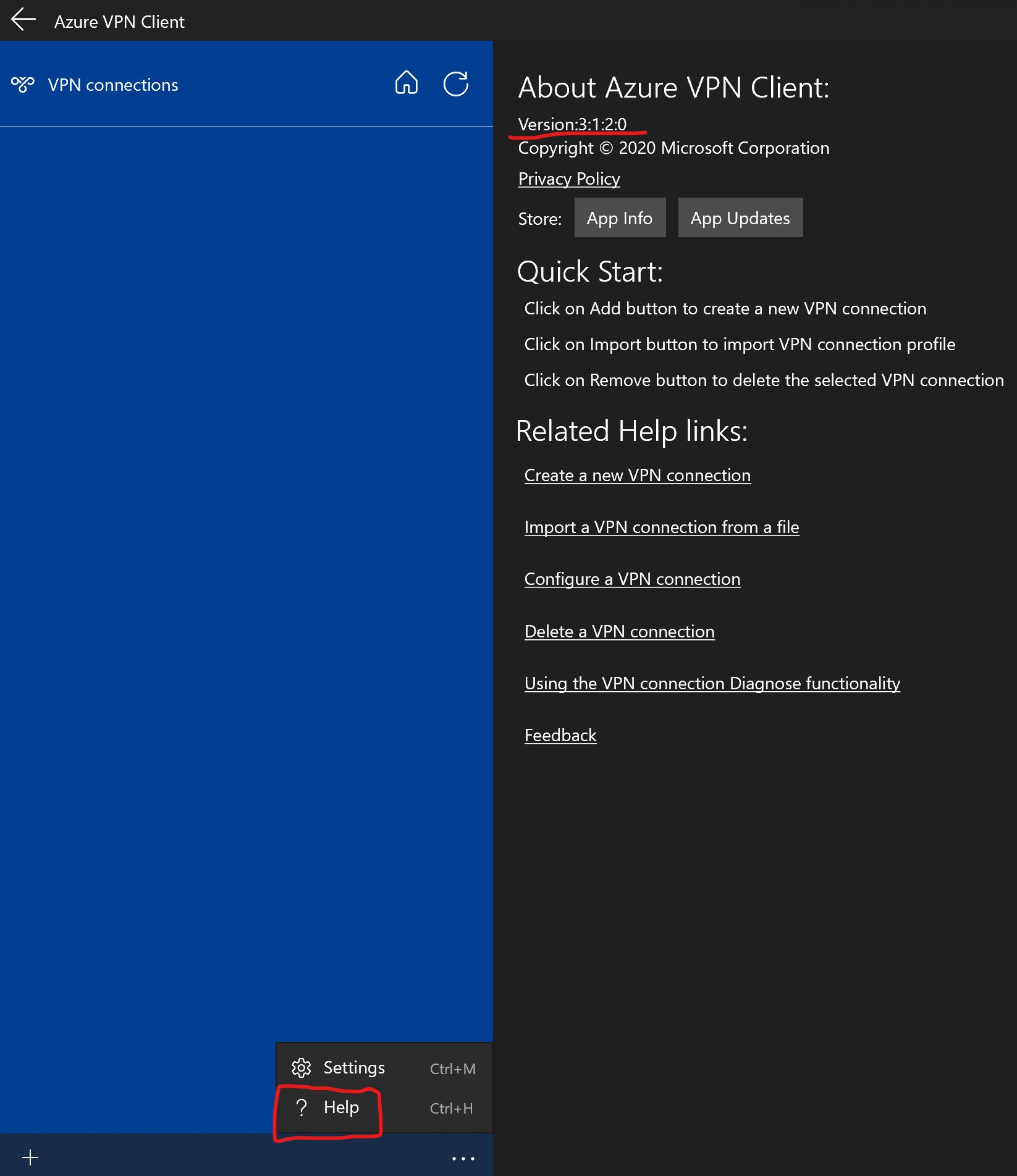Open Create a new VPN connection link
Image resolution: width=1017 pixels, height=1176 pixels.
click(x=637, y=475)
